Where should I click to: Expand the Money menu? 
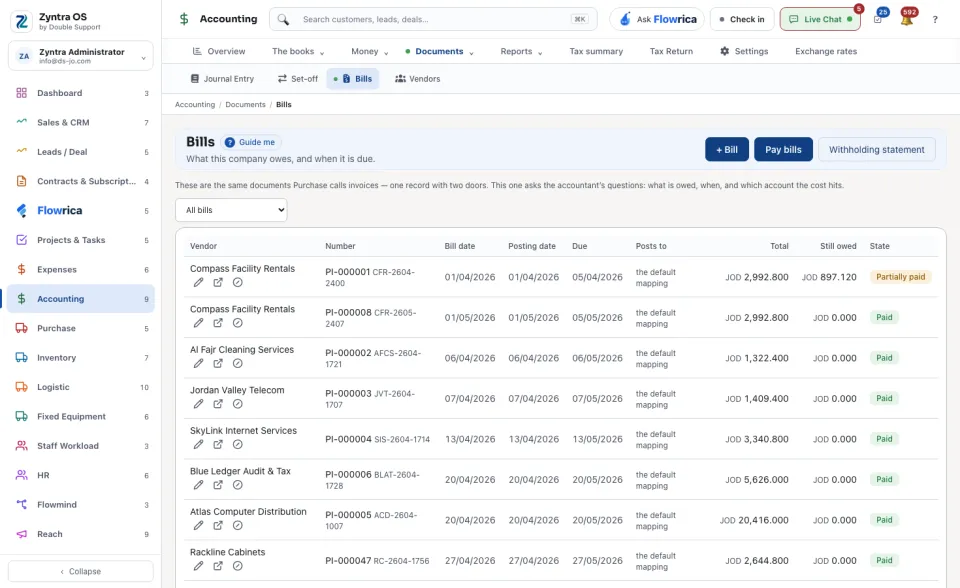click(370, 51)
